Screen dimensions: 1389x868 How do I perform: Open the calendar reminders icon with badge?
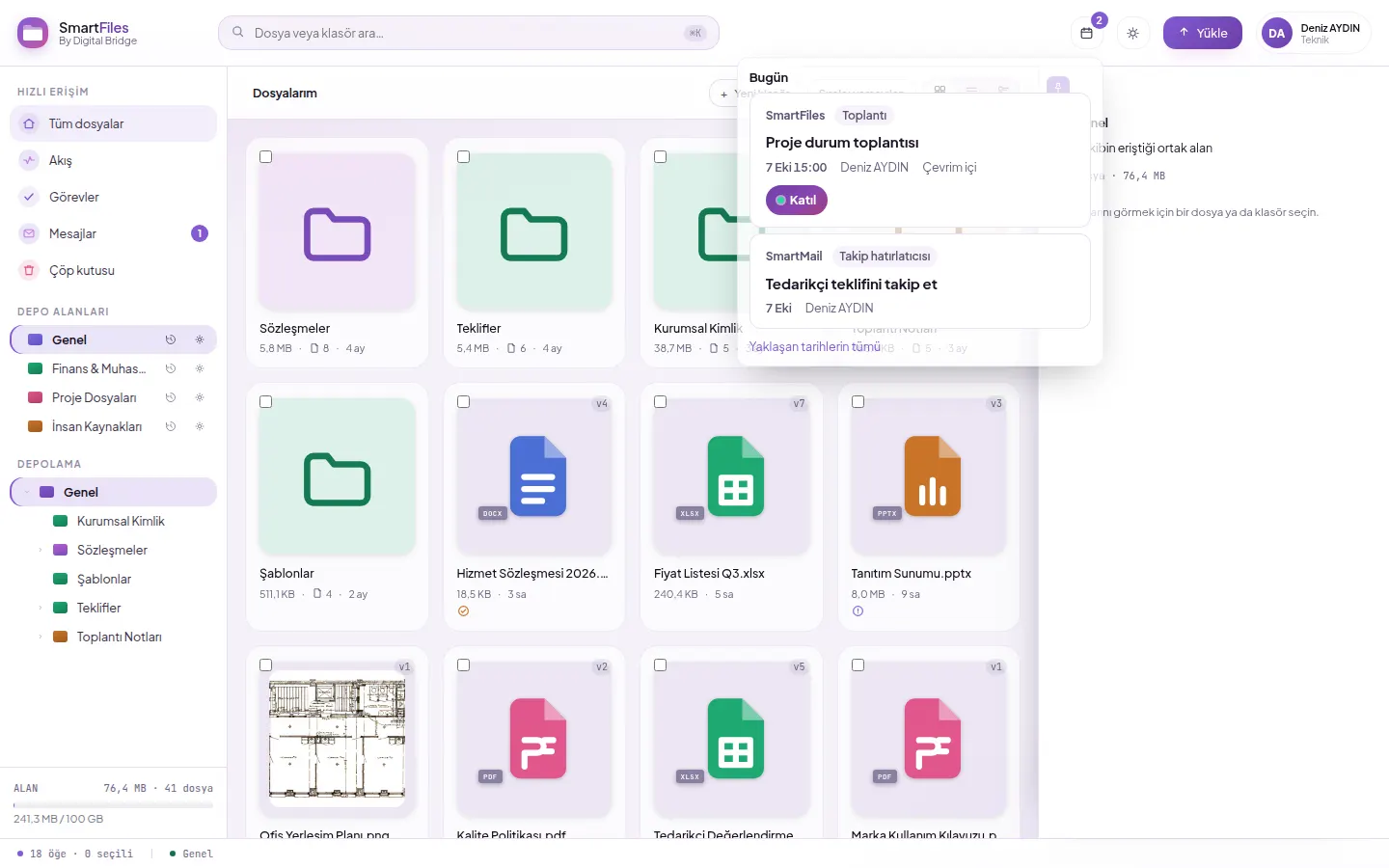click(x=1086, y=33)
